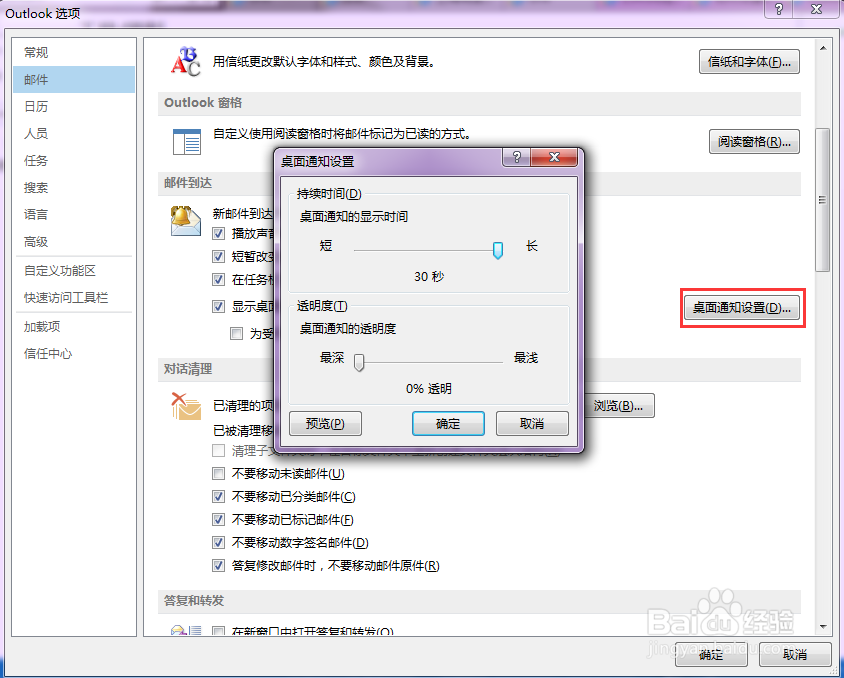Toggle the 显示桌面通知 checkbox
This screenshot has width=844, height=678.
(x=219, y=307)
